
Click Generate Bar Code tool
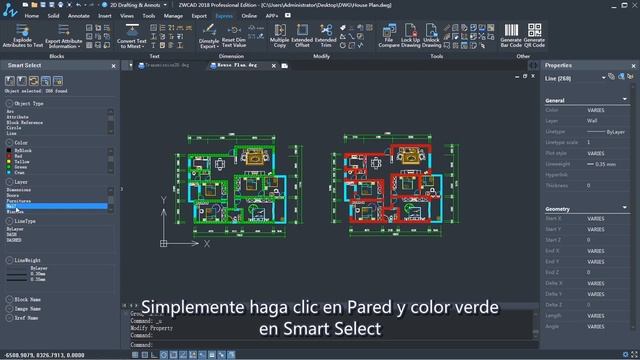[x=511, y=36]
